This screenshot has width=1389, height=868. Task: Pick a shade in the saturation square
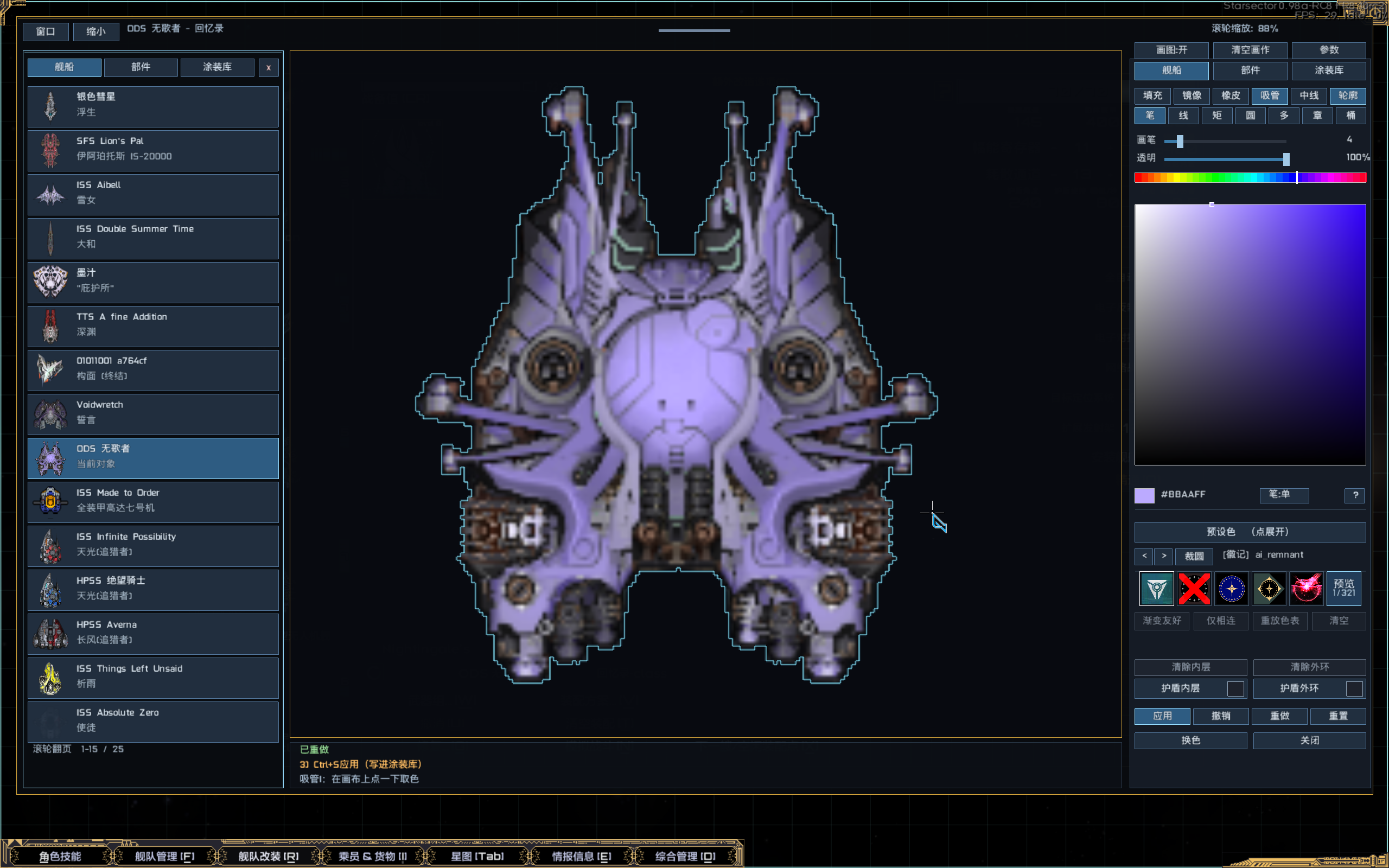[x=1250, y=334]
